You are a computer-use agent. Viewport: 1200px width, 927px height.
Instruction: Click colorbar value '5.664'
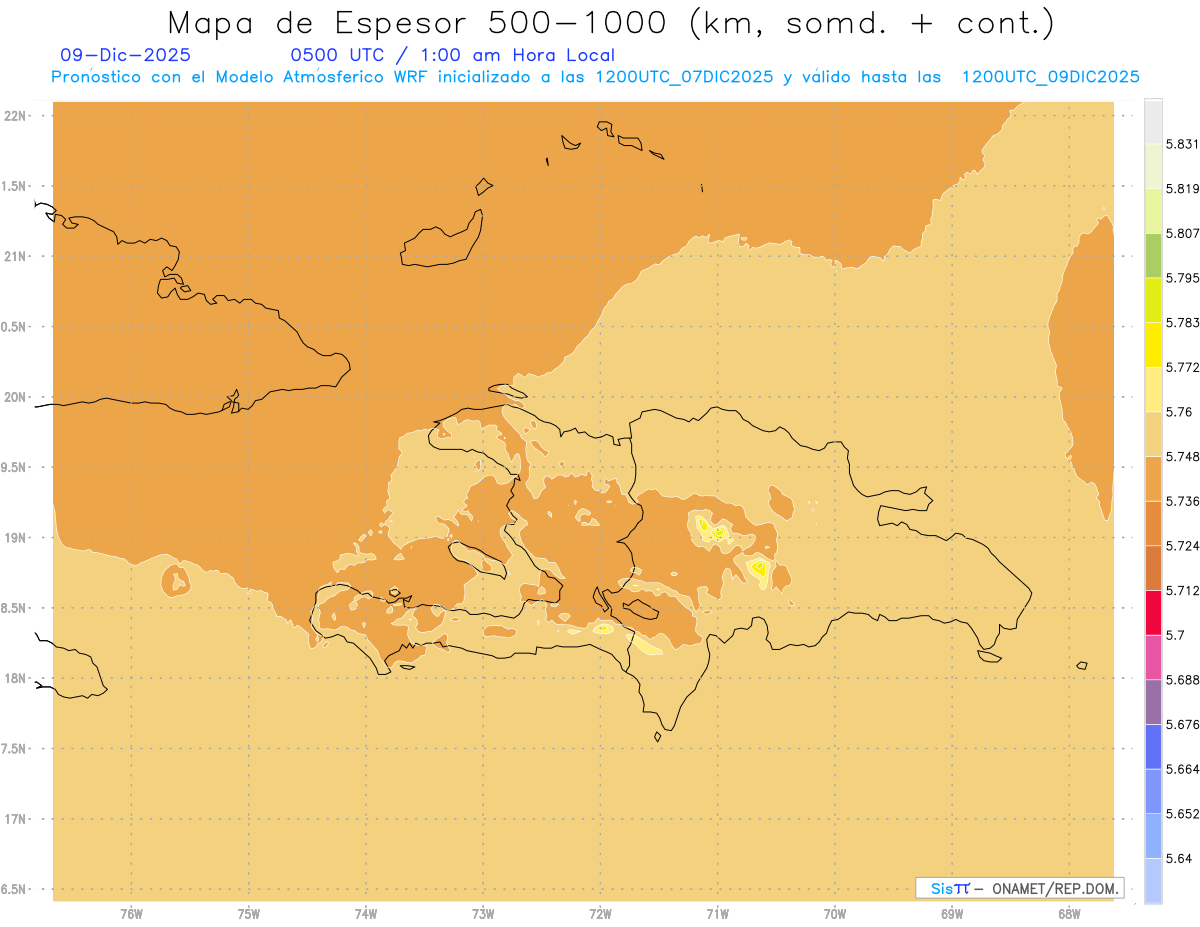click(x=1182, y=769)
